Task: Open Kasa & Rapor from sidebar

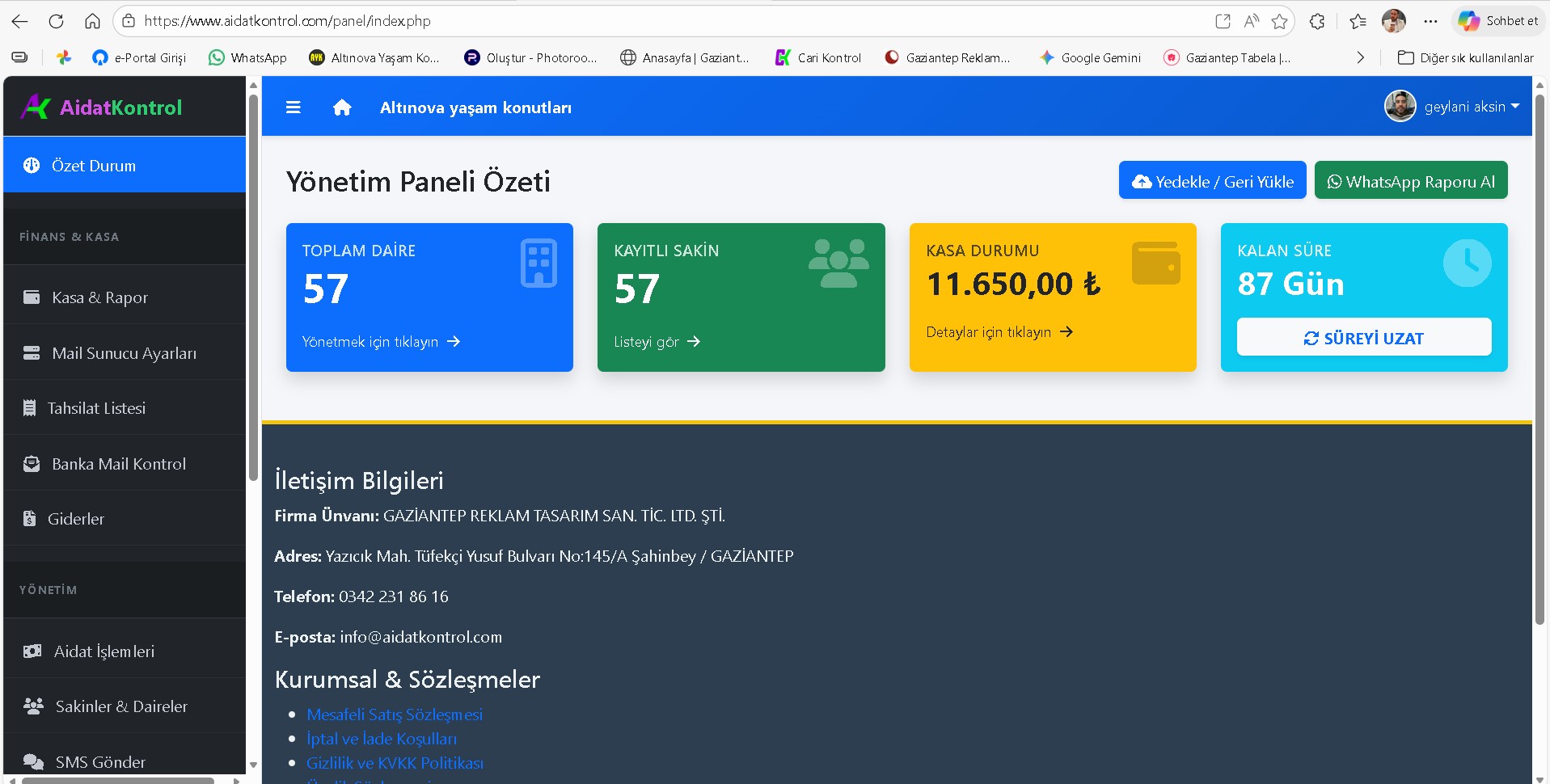Action: [99, 297]
